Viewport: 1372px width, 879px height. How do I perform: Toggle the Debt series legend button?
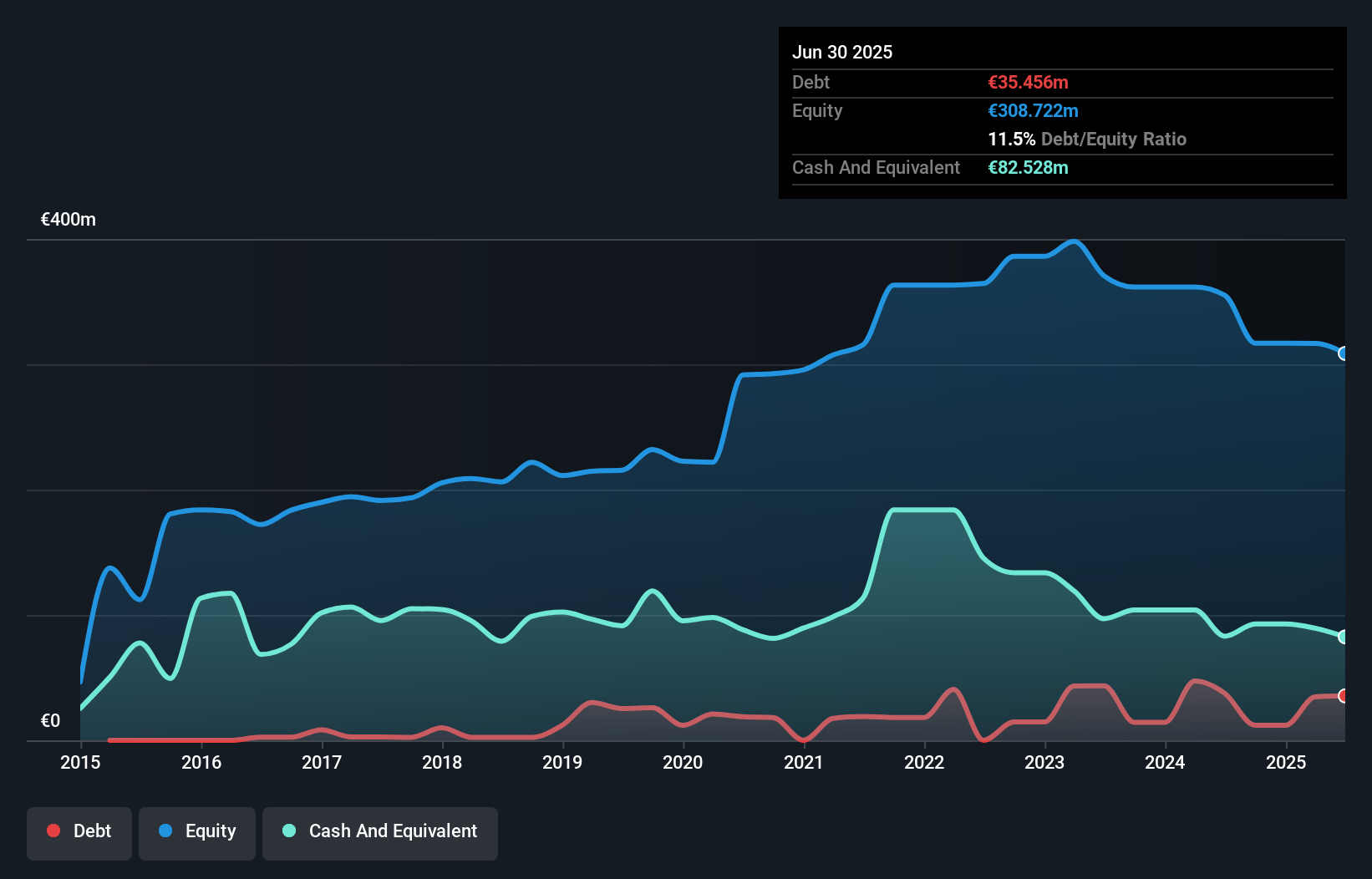79,832
